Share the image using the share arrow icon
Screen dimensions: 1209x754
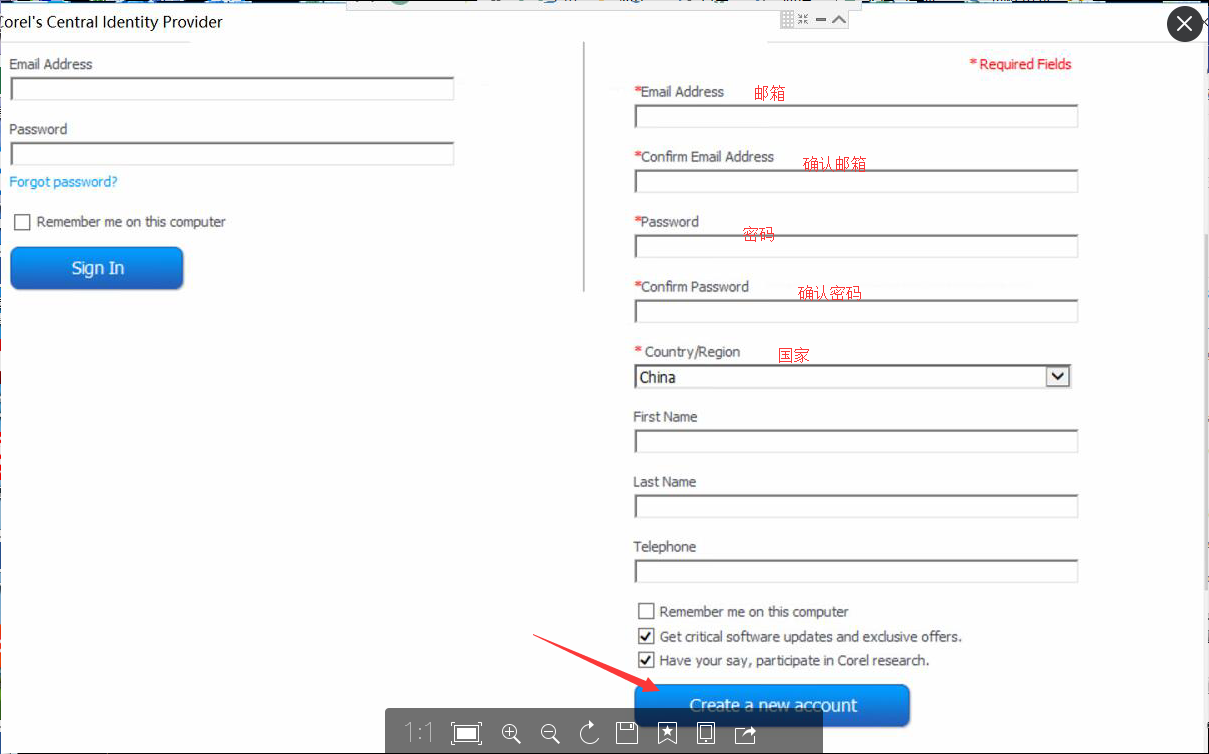[745, 733]
